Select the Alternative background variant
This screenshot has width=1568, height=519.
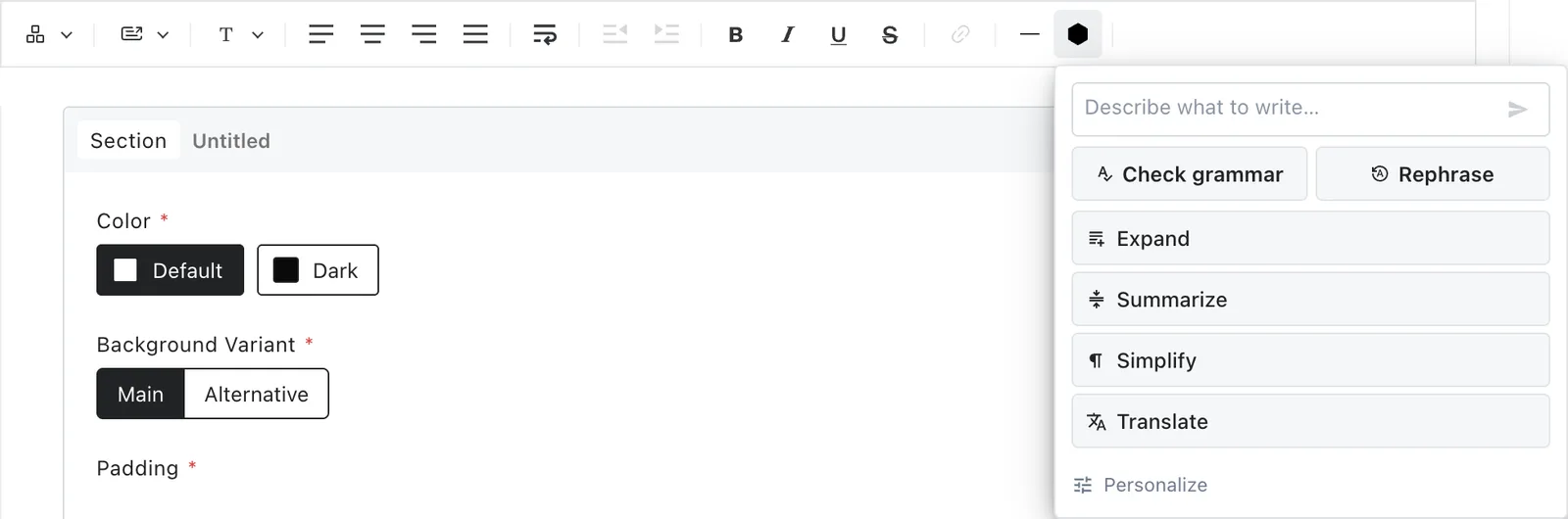pos(257,394)
